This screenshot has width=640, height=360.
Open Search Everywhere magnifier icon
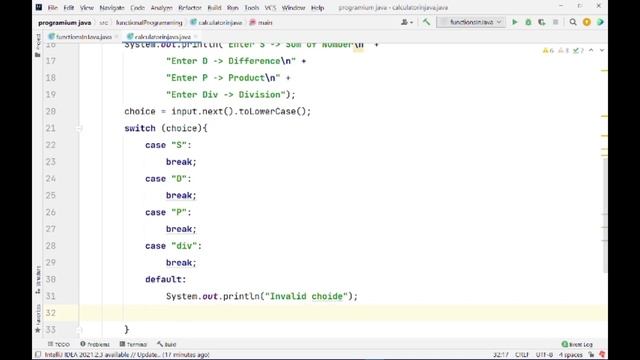click(x=573, y=22)
